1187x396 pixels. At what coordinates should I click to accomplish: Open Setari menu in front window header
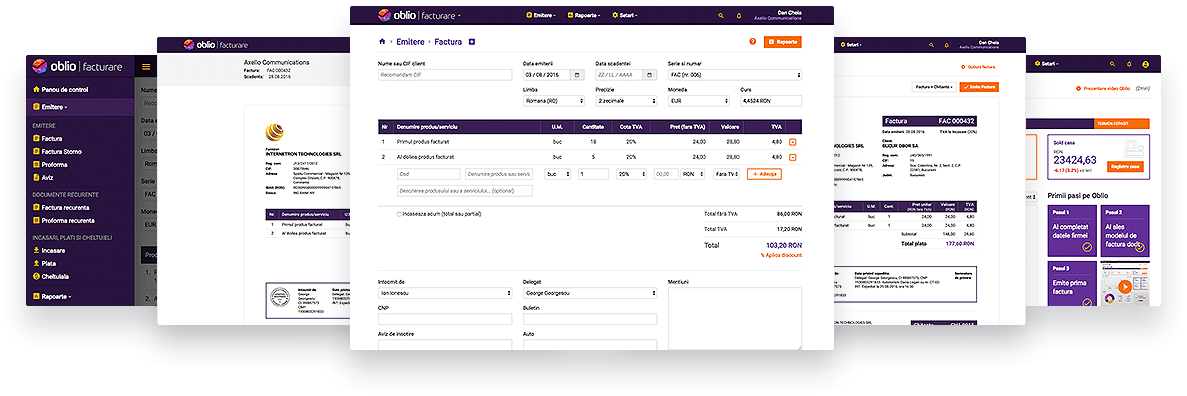point(625,15)
